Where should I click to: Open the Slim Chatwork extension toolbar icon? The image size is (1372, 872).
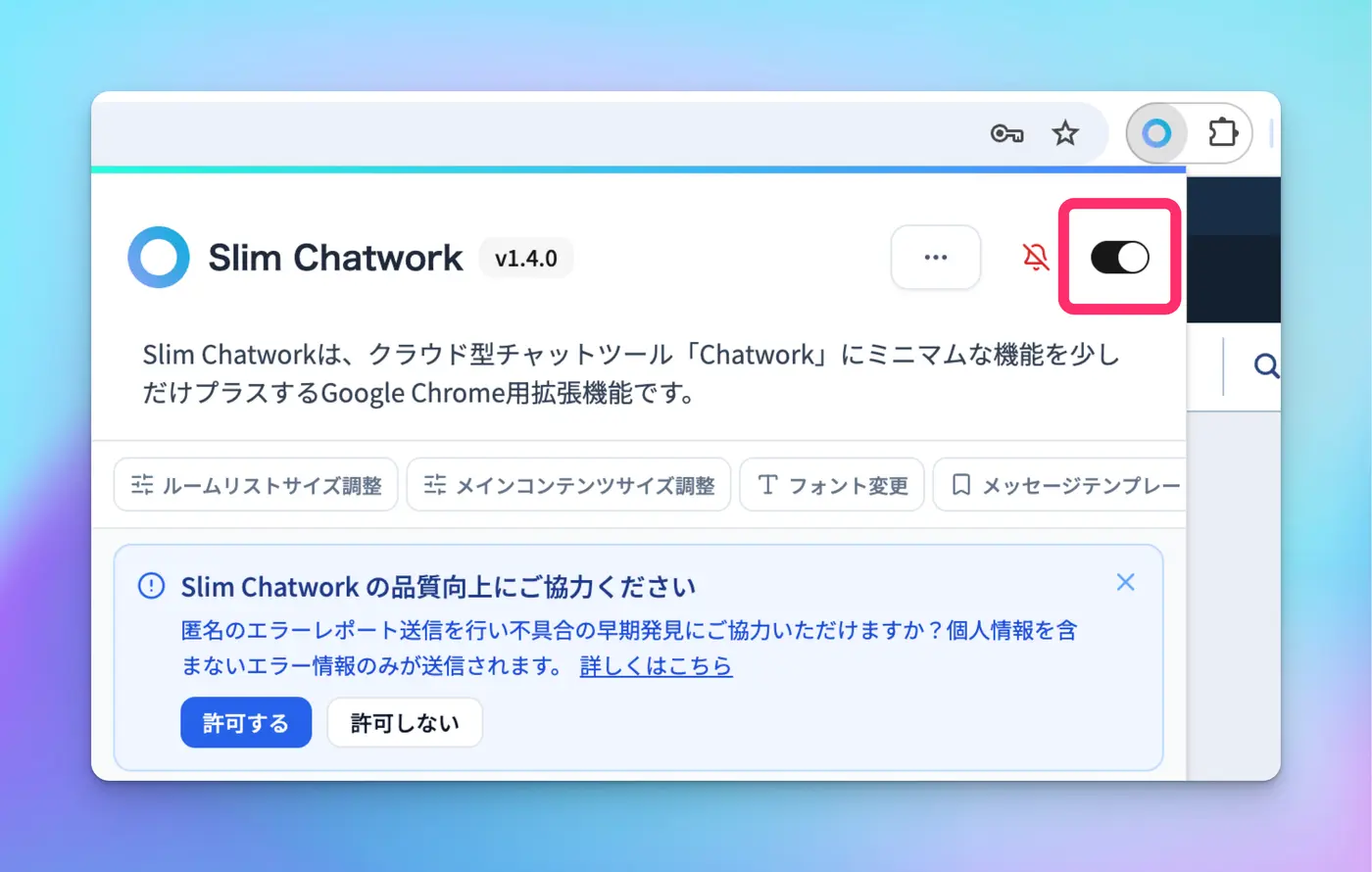[x=1156, y=133]
